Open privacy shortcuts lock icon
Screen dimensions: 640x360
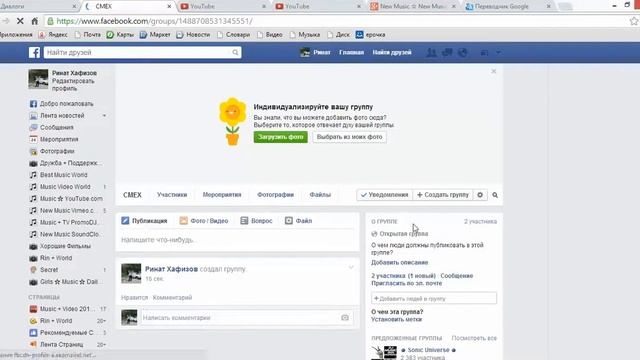(484, 52)
